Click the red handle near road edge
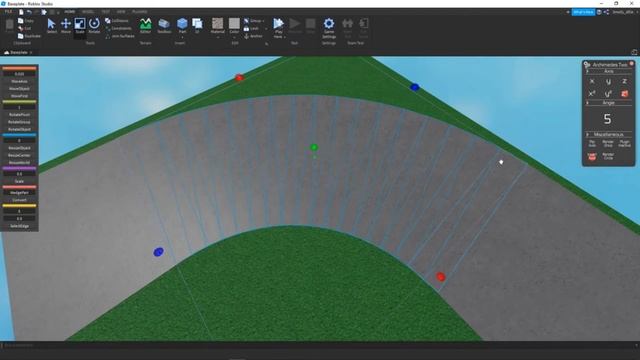The width and height of the screenshot is (640, 360). [440, 277]
